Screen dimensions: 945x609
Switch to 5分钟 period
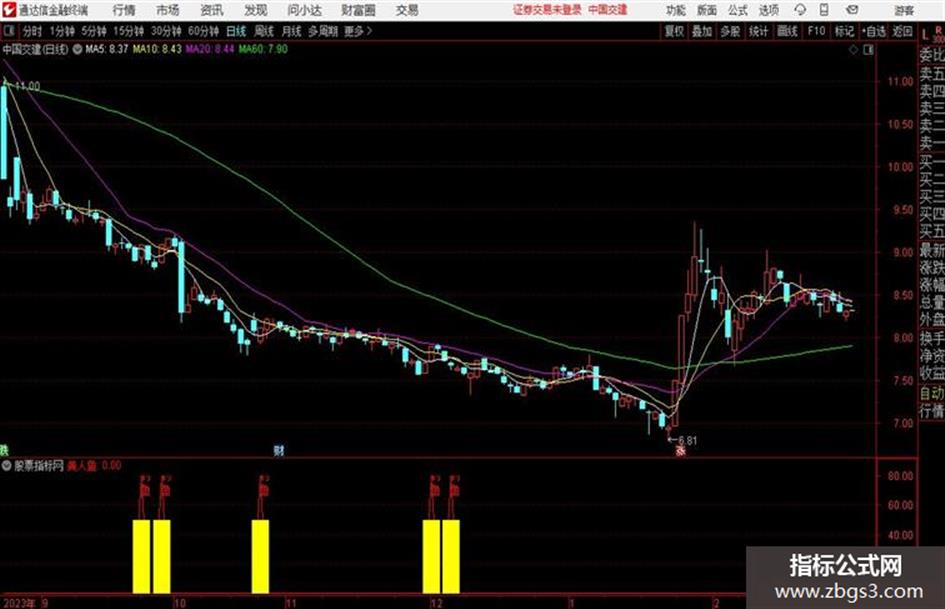pos(94,31)
